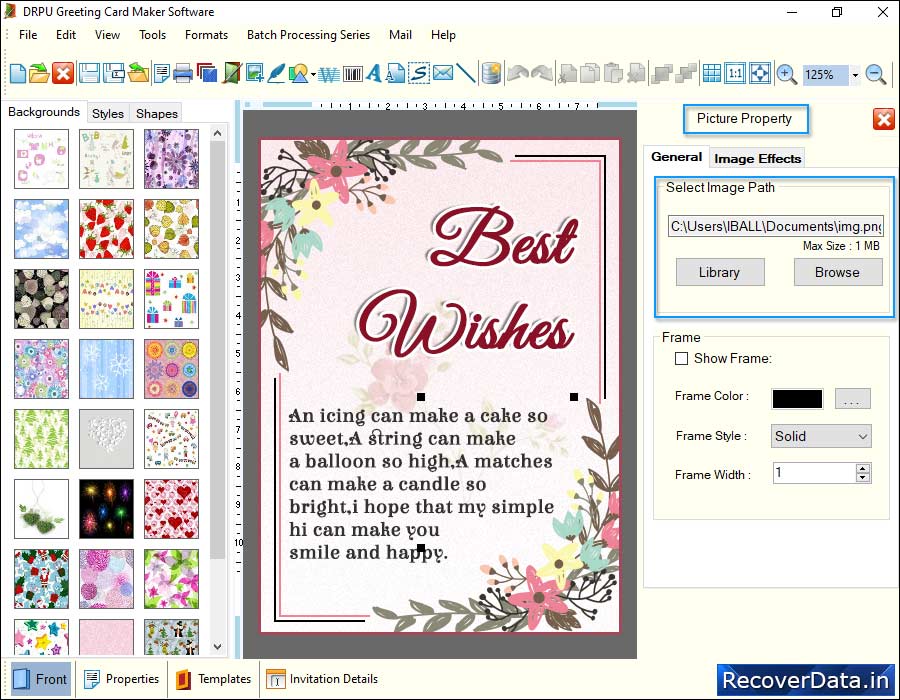Select the Backgrounds tab
Viewport: 900px width, 700px height.
pyautogui.click(x=44, y=112)
